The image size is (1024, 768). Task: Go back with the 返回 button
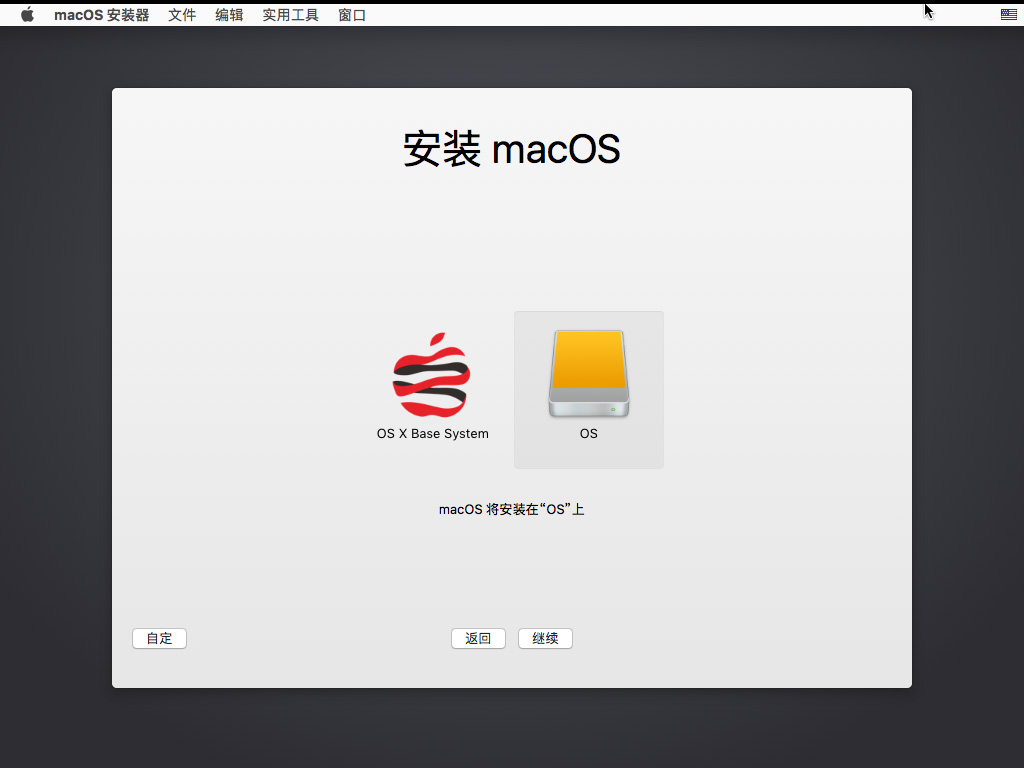(478, 638)
